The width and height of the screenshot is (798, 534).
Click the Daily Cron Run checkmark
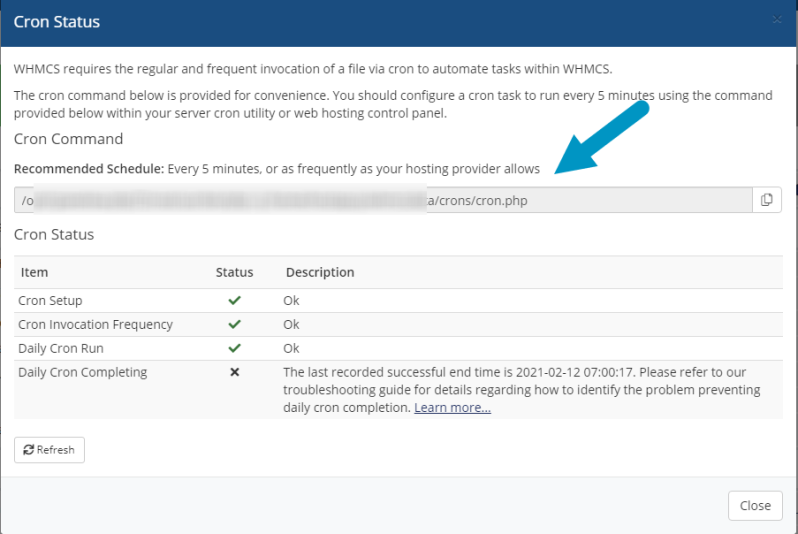coord(234,348)
